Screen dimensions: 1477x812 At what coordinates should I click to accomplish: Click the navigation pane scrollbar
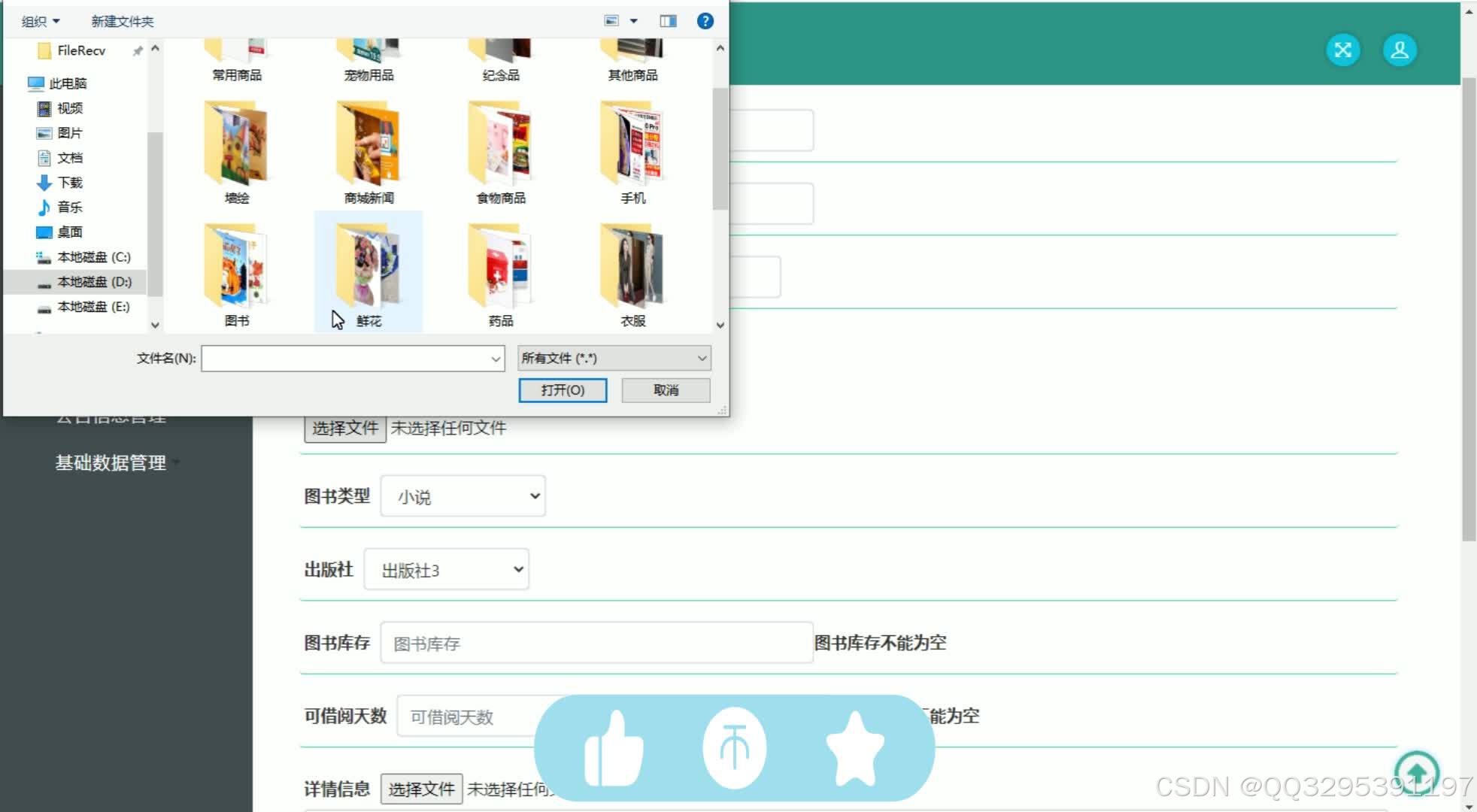click(x=155, y=214)
